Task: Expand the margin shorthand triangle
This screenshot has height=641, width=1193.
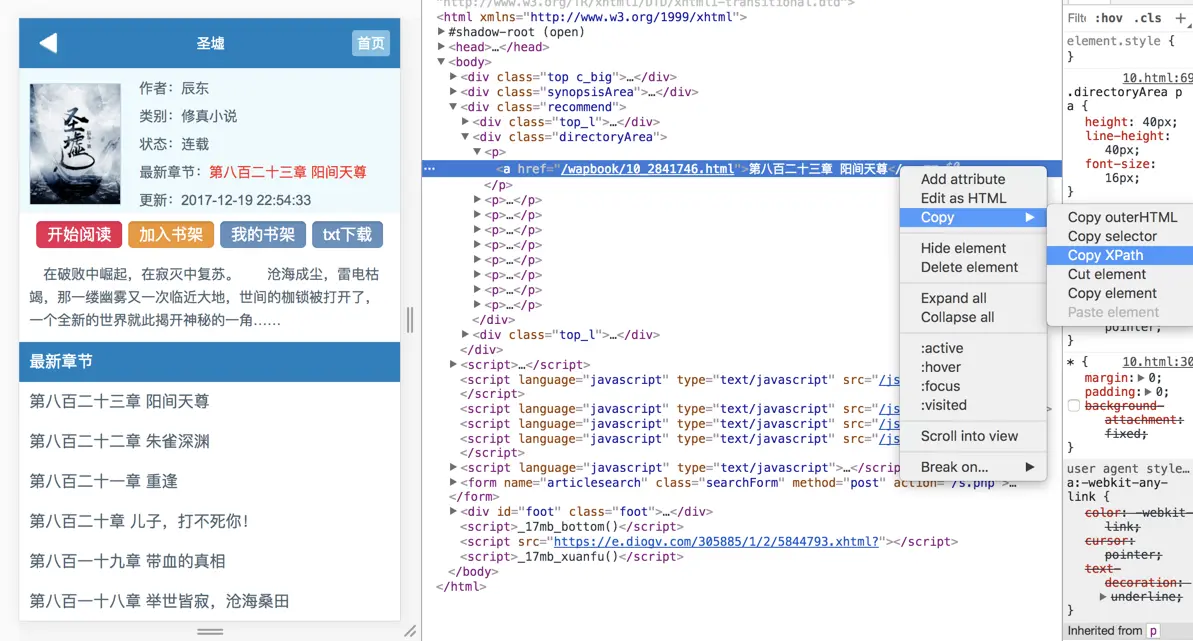Action: point(1141,378)
